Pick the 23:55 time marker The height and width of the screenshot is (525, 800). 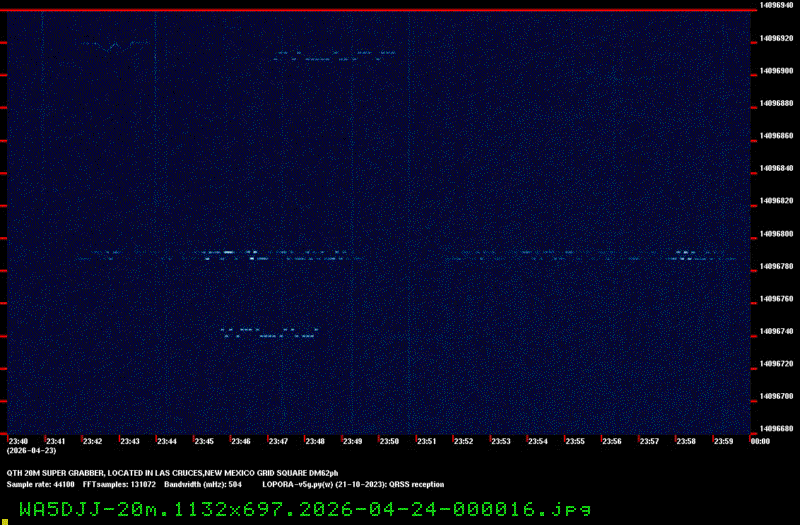[574, 441]
